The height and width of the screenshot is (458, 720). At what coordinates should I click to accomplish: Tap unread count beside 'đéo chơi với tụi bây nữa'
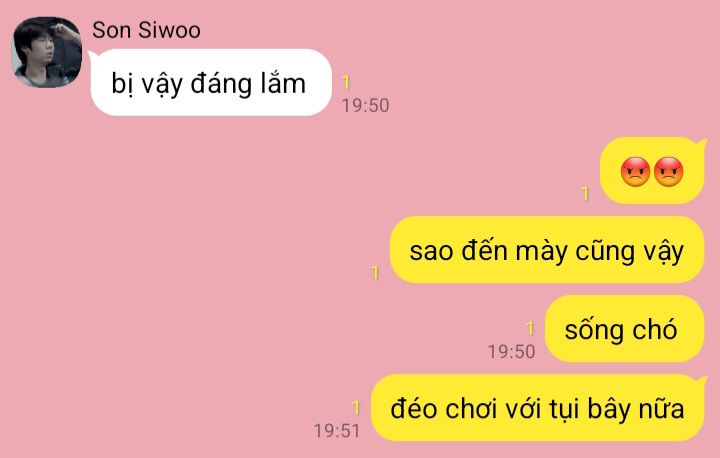click(356, 407)
